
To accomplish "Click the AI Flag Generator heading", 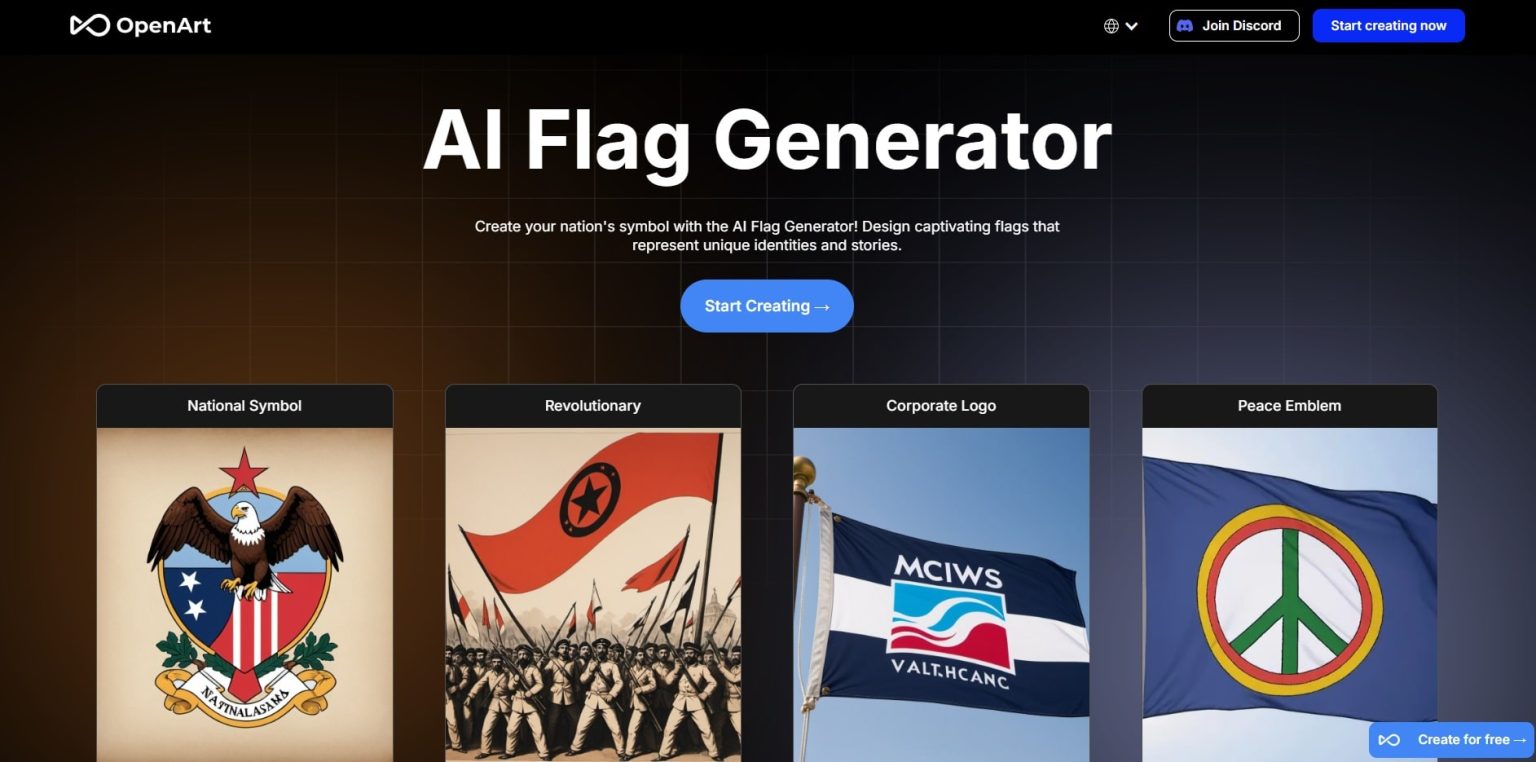I will tap(767, 141).
